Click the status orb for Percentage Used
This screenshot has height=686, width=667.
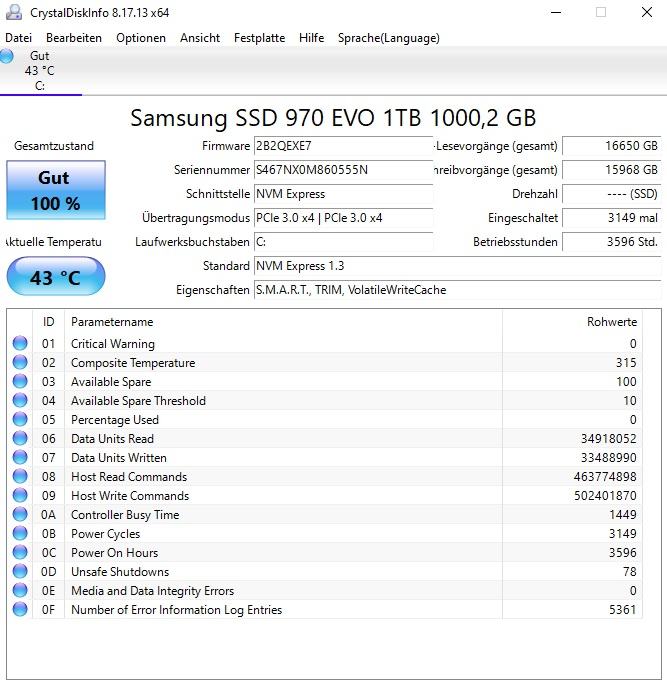20,420
